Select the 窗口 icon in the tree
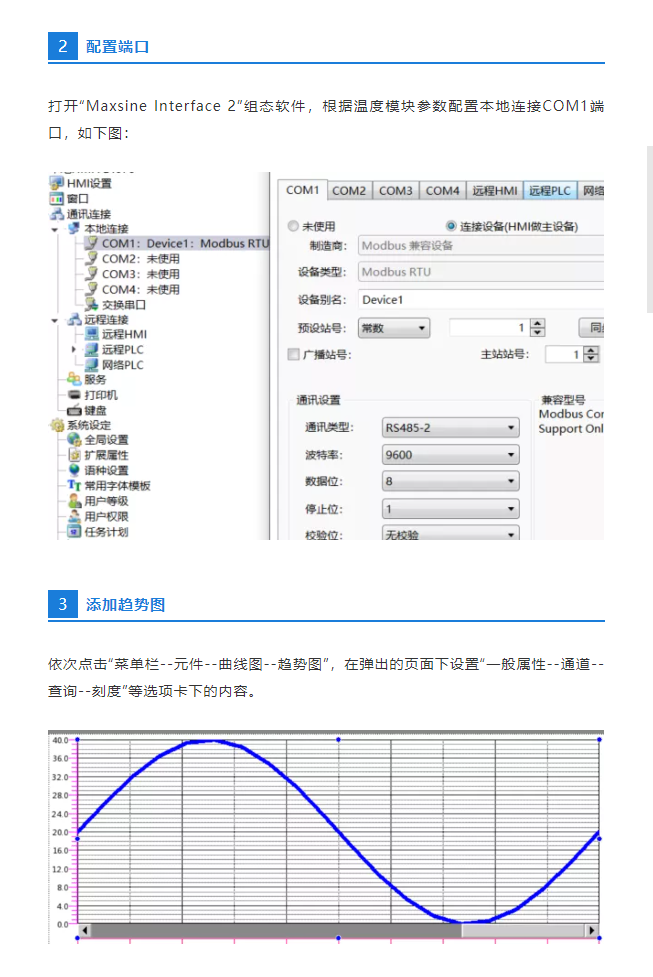Image resolution: width=653 pixels, height=977 pixels. (57, 198)
